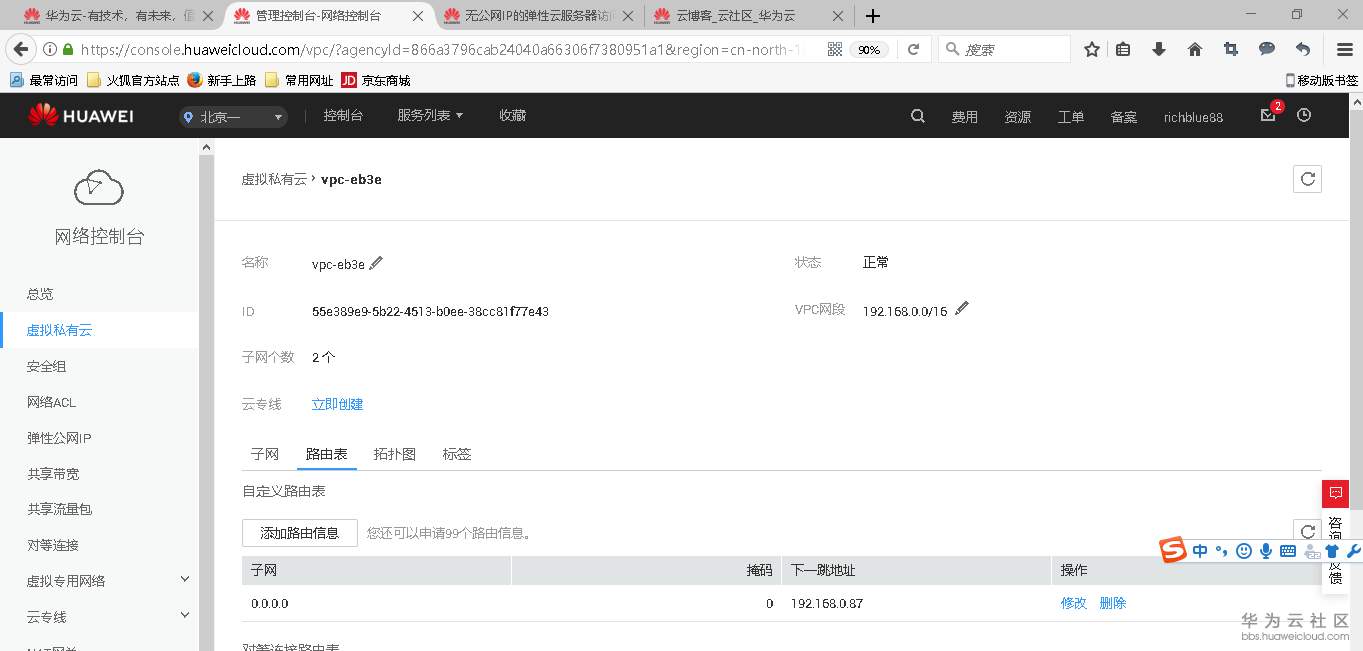Click the clock history icon in top bar
Image resolution: width=1363 pixels, height=651 pixels.
pyautogui.click(x=1303, y=115)
